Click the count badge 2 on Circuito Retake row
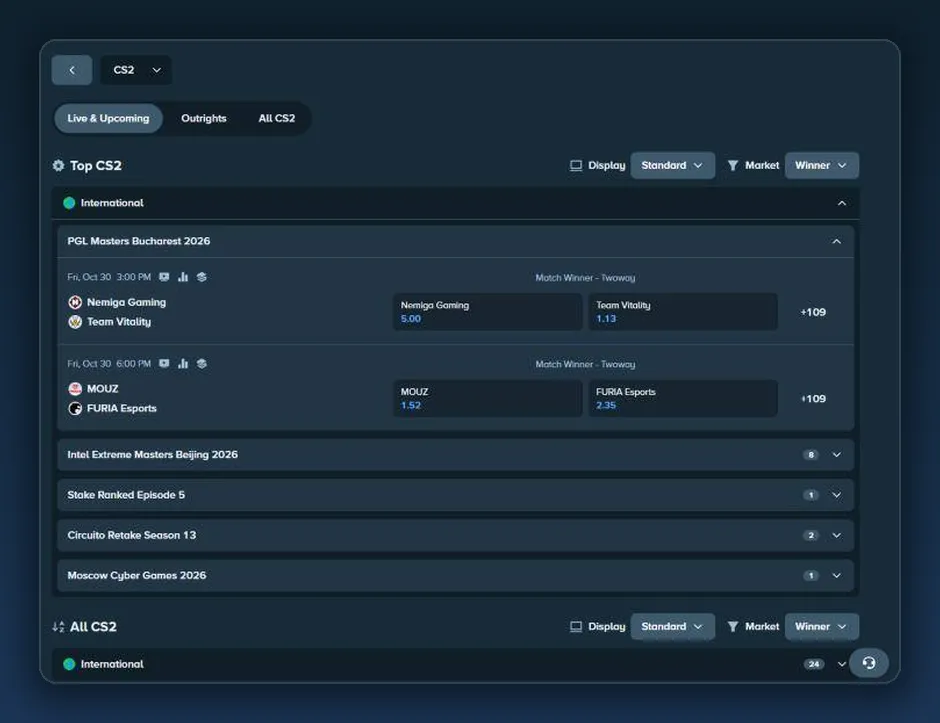 click(x=811, y=535)
